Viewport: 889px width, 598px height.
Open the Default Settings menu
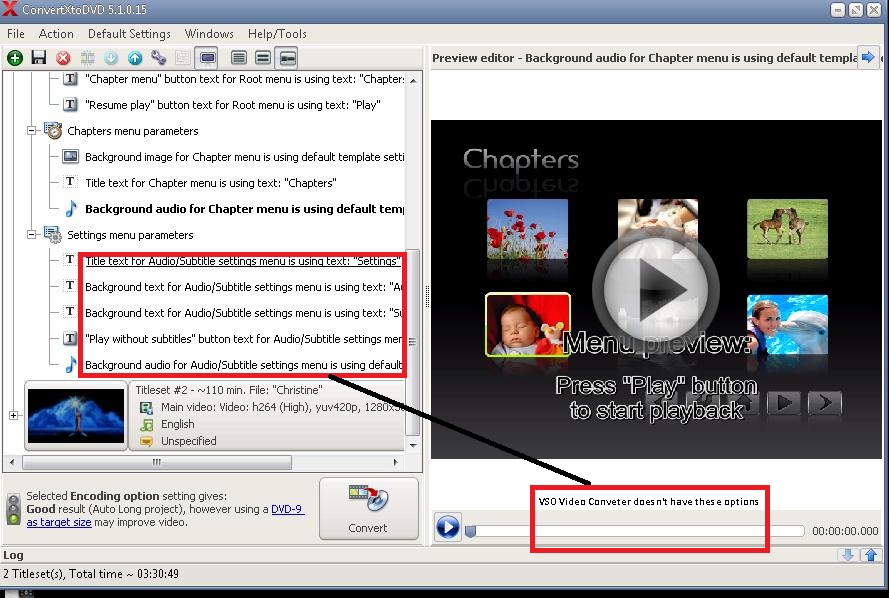(x=129, y=34)
